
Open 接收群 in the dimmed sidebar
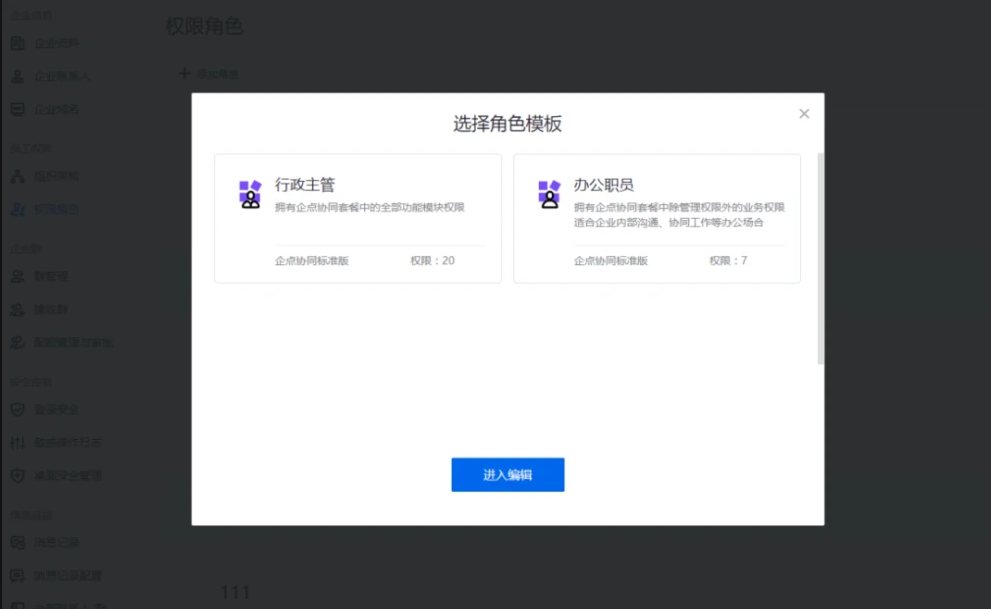pyautogui.click(x=40, y=310)
